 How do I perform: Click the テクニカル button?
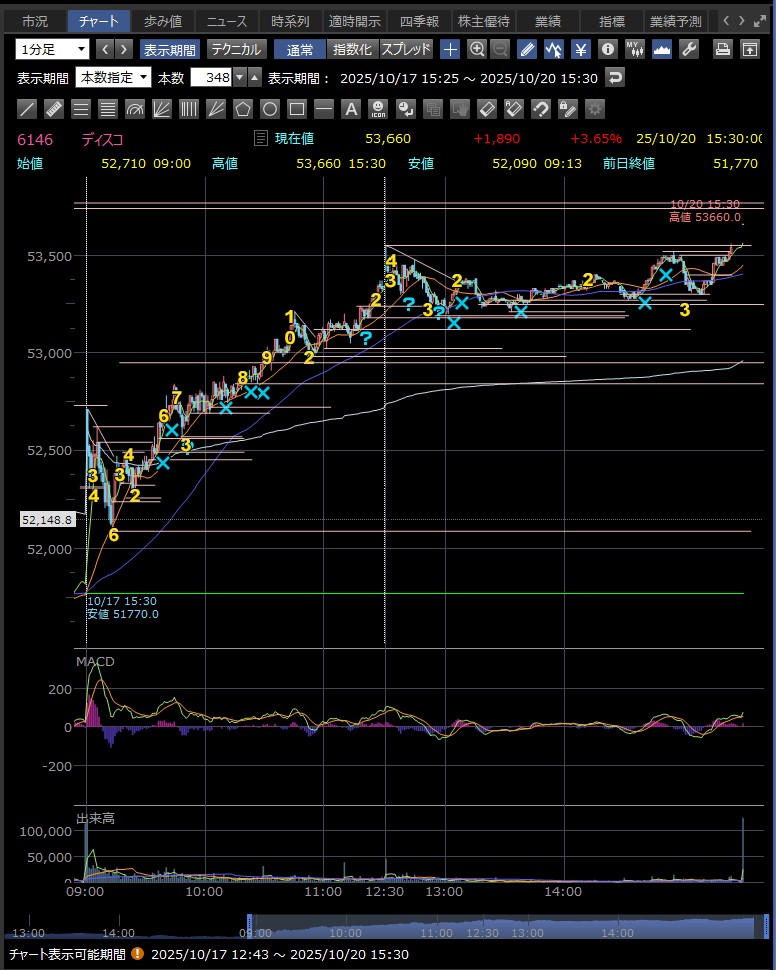click(x=237, y=49)
